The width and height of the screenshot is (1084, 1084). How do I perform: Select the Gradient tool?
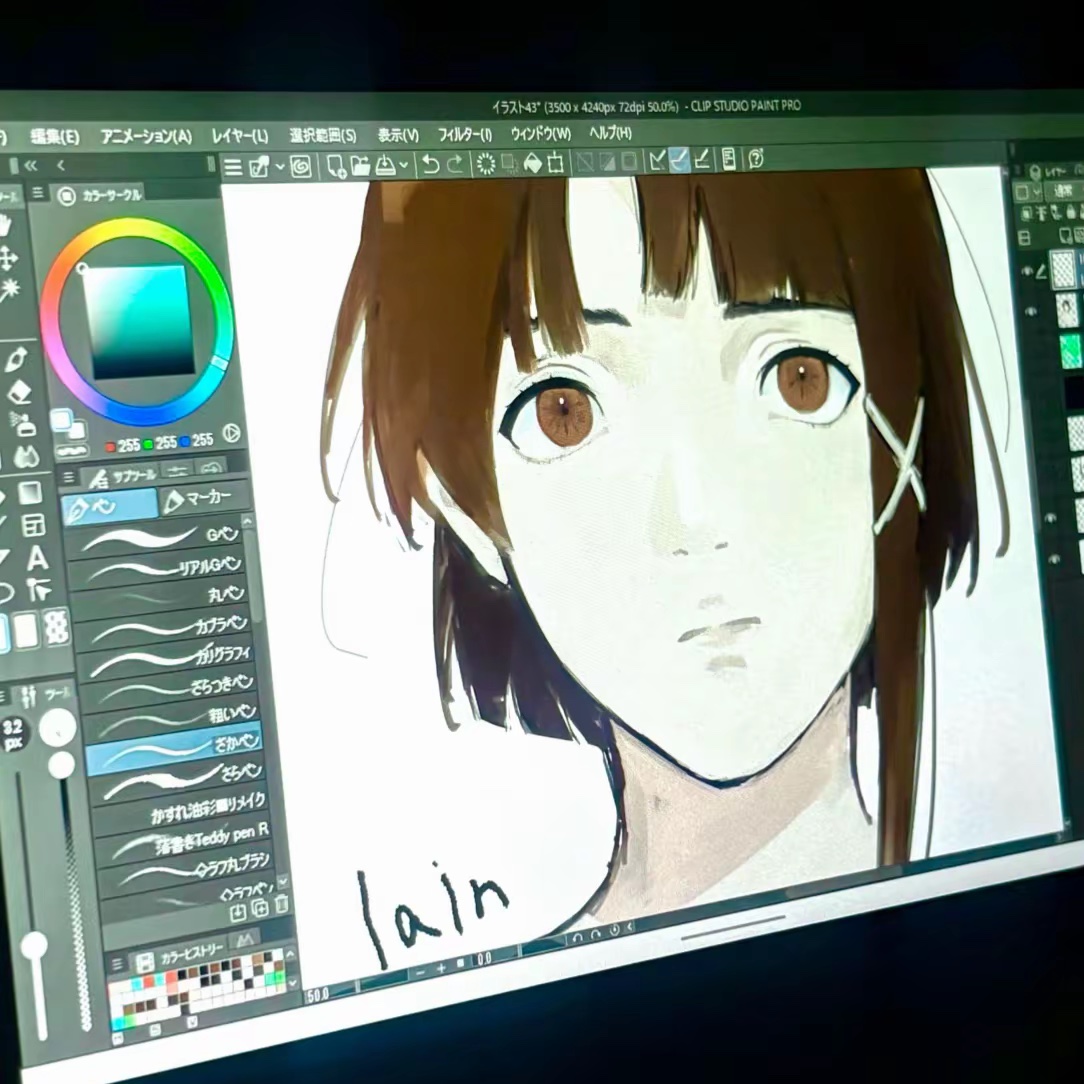pos(30,494)
